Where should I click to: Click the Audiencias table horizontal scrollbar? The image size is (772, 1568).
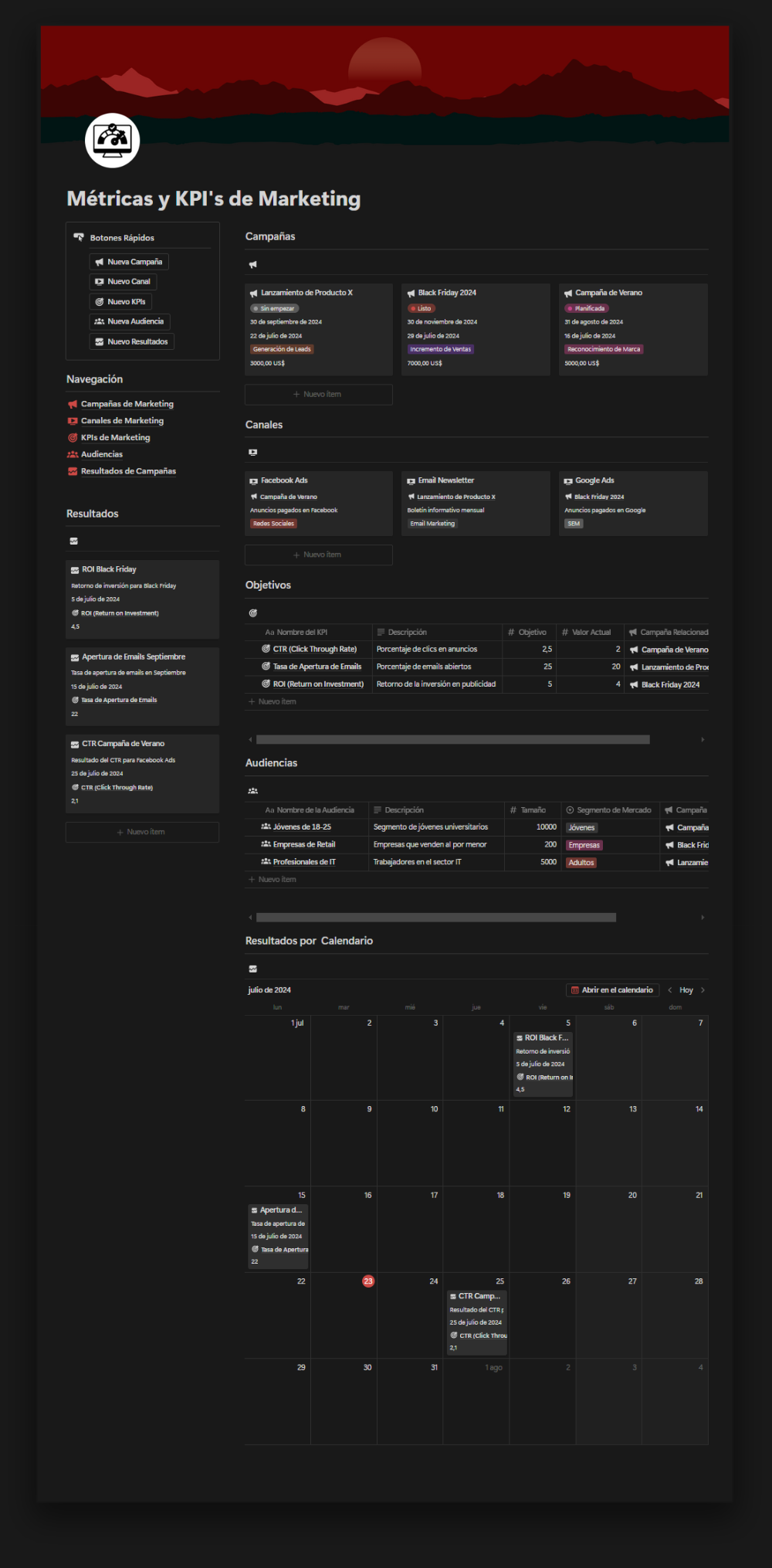436,918
